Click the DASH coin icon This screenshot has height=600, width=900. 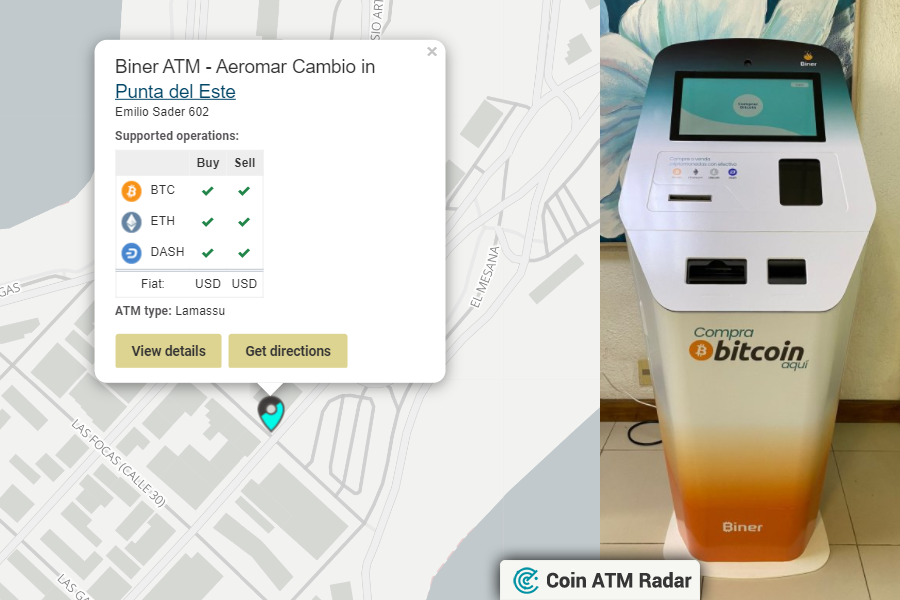tap(131, 253)
